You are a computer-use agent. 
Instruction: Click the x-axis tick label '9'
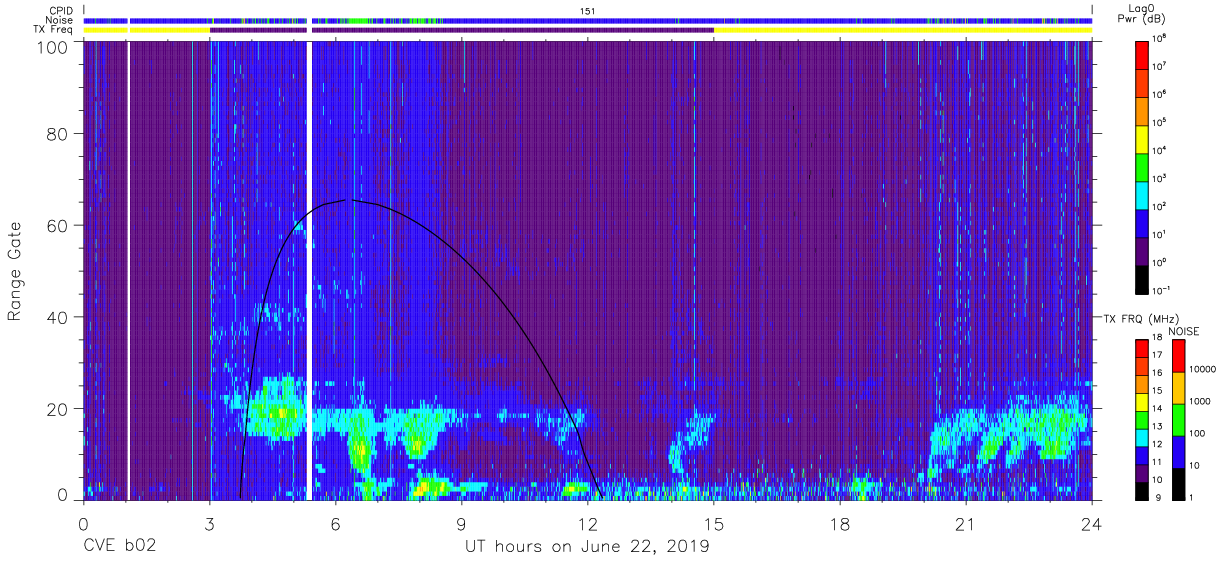(x=462, y=523)
